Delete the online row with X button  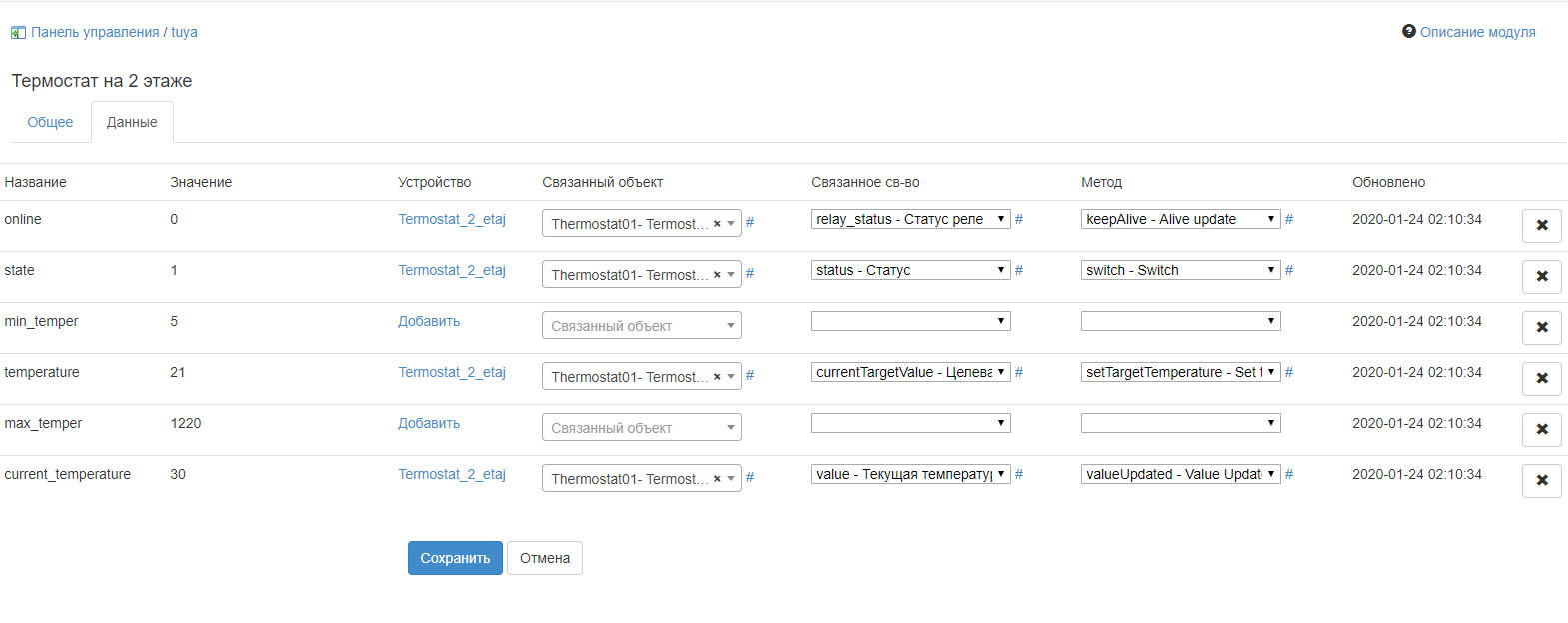(x=1541, y=225)
